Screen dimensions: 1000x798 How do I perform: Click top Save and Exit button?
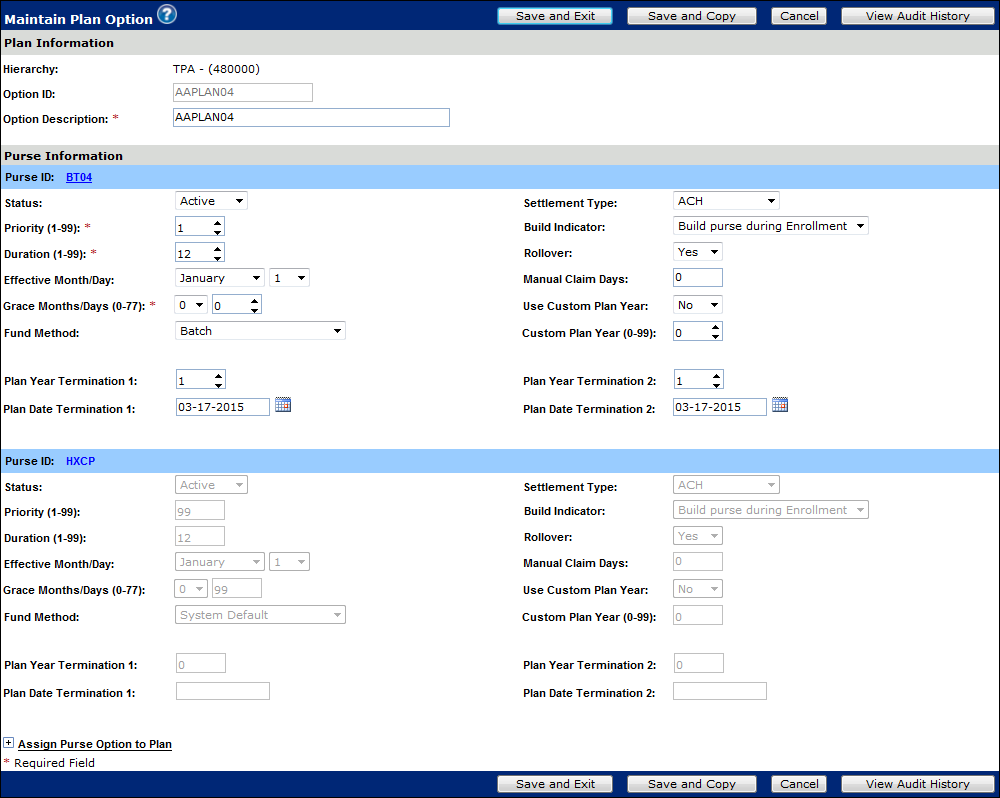[555, 16]
